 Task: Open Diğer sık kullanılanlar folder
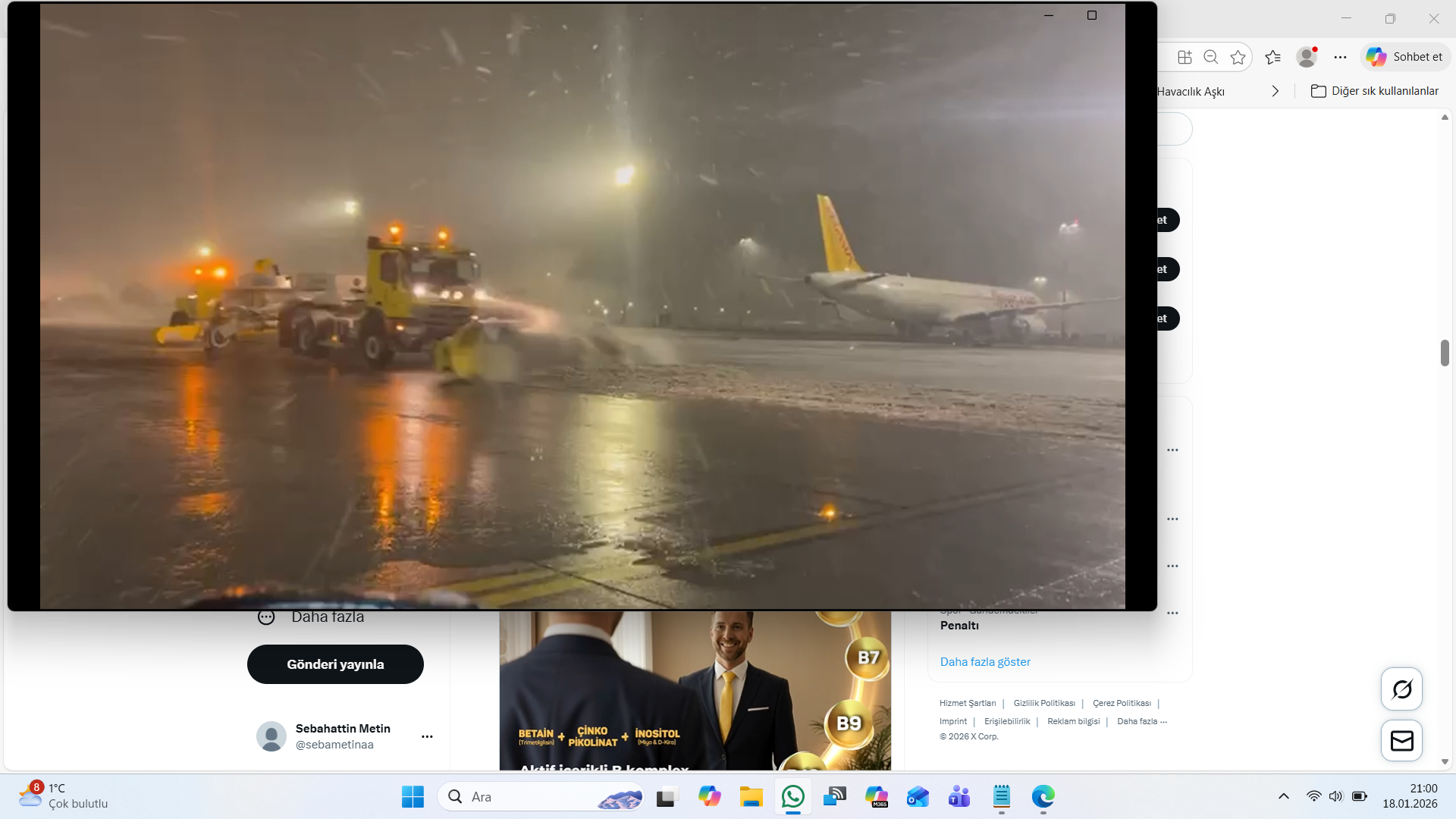pos(1375,91)
